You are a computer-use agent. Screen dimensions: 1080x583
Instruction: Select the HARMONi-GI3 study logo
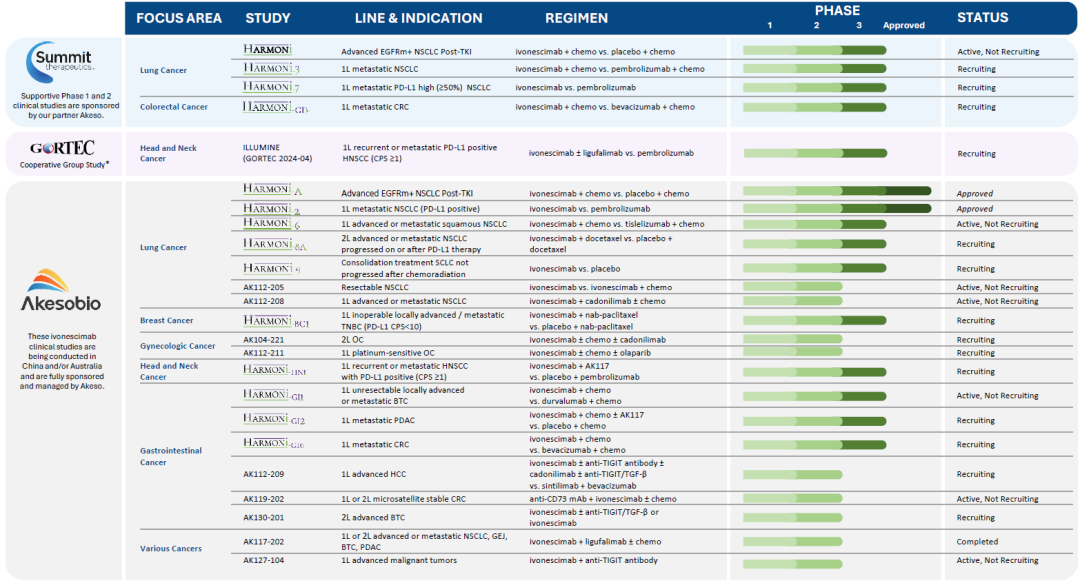coord(276,107)
